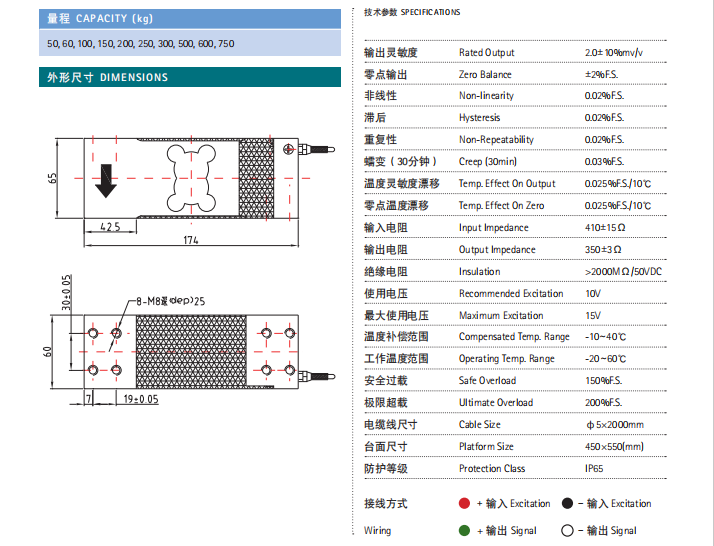Image resolution: width=714 pixels, height=546 pixels.
Task: Click the black −输入 Excitation dot
Action: pyautogui.click(x=568, y=503)
